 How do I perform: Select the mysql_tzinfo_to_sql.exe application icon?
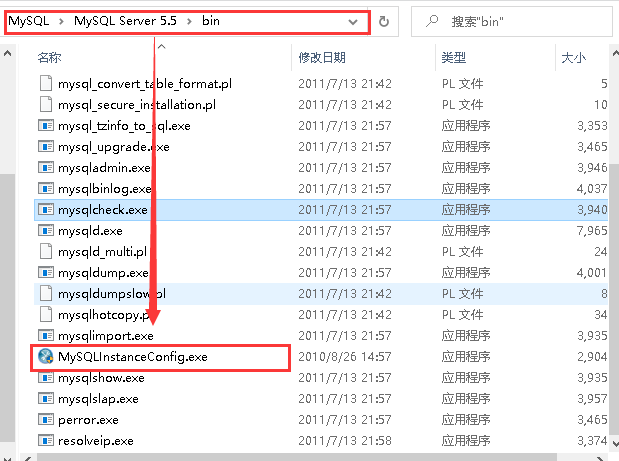46,126
